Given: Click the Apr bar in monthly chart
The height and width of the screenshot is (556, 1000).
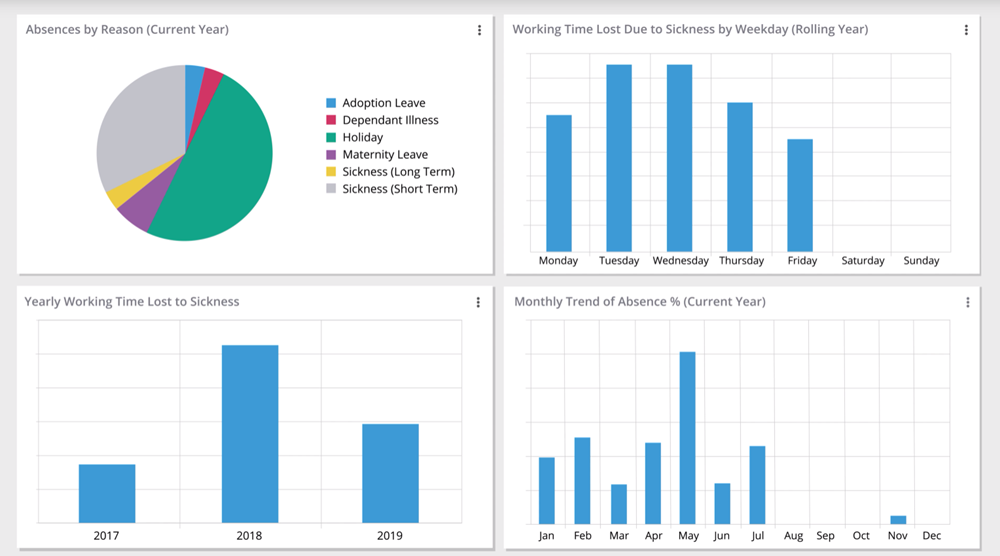Looking at the screenshot, I should [x=653, y=483].
